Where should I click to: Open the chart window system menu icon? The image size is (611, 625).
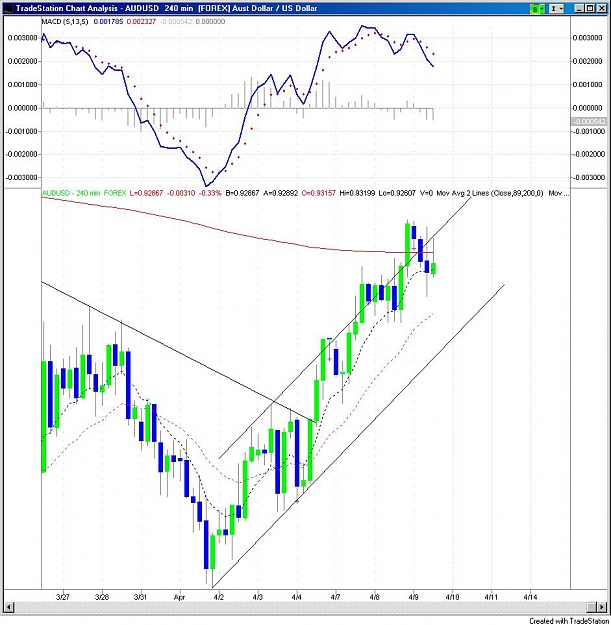[x=8, y=8]
